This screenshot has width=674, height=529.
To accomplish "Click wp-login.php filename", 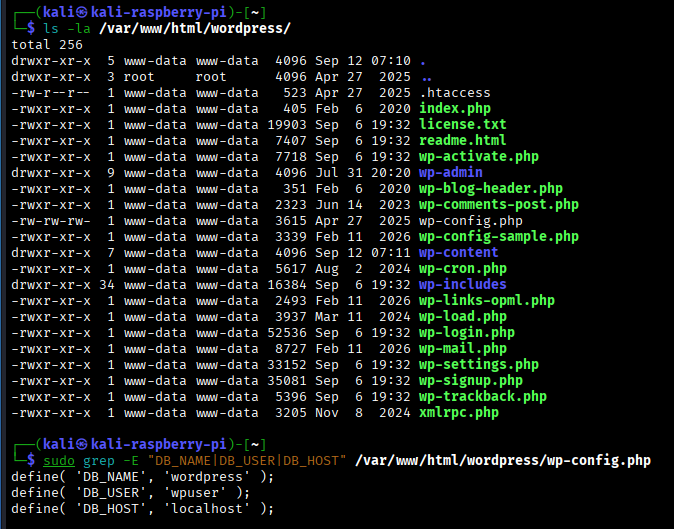I will tap(466, 333).
